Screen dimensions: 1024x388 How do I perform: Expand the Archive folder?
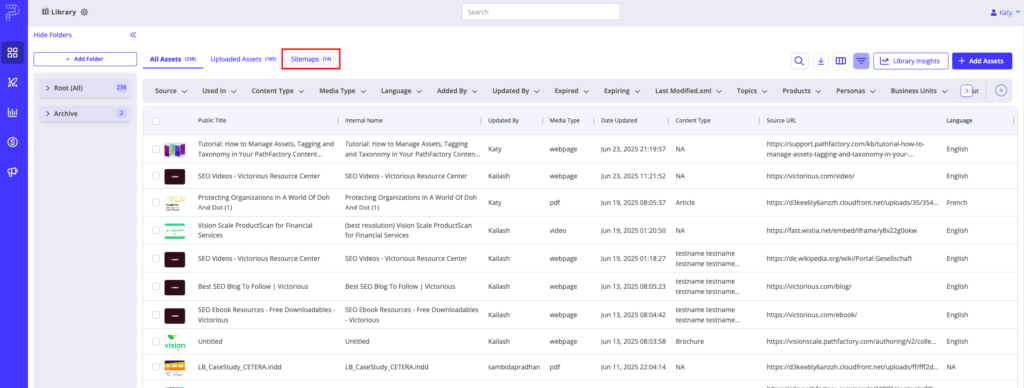point(48,114)
